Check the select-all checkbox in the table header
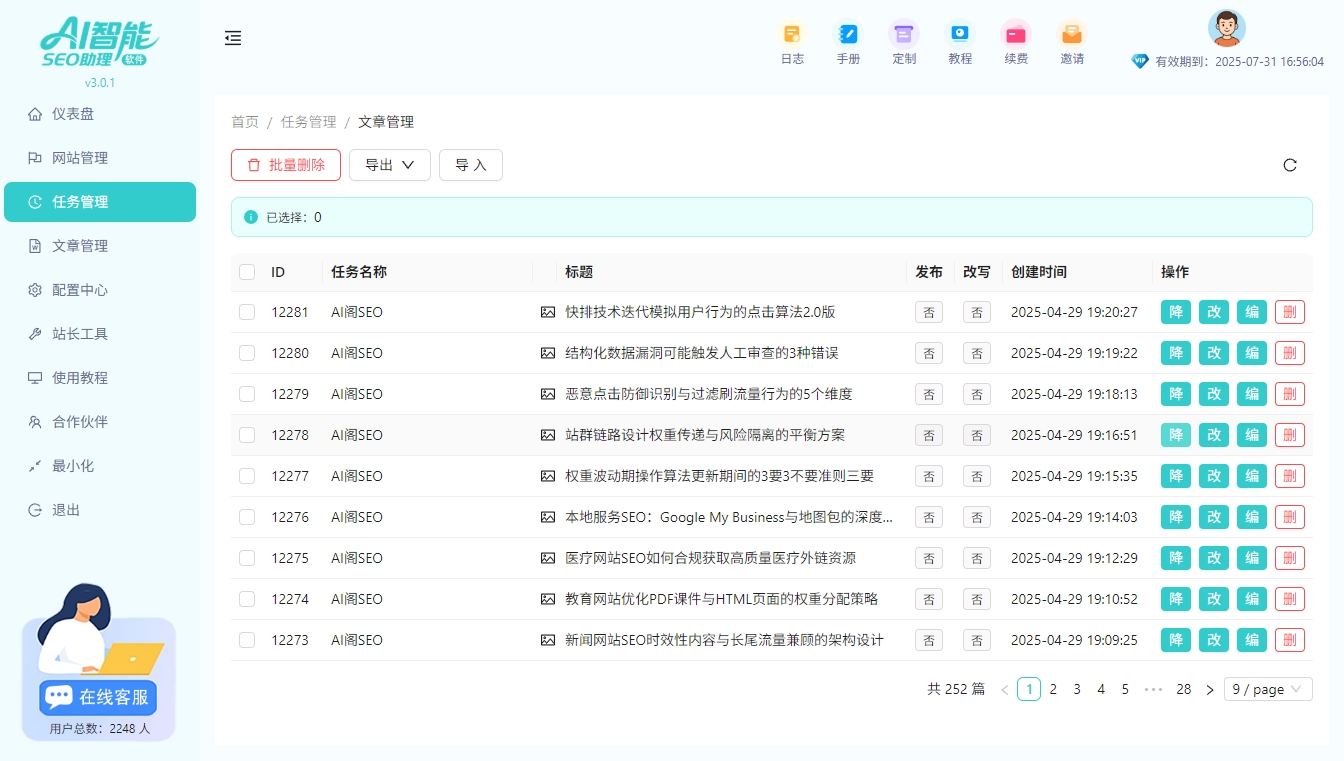 point(246,271)
